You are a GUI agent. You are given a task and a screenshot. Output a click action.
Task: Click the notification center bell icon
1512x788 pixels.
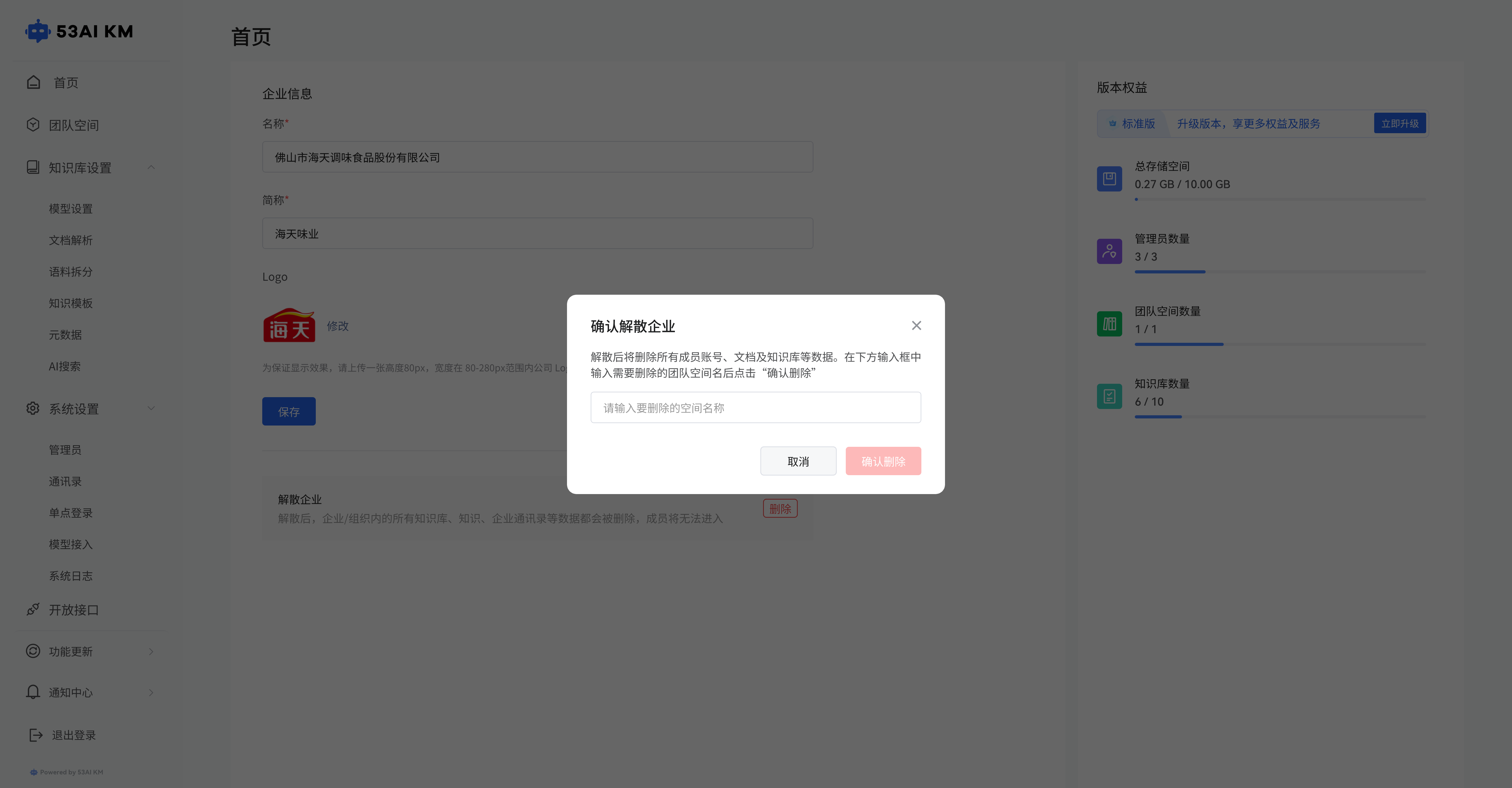point(33,692)
